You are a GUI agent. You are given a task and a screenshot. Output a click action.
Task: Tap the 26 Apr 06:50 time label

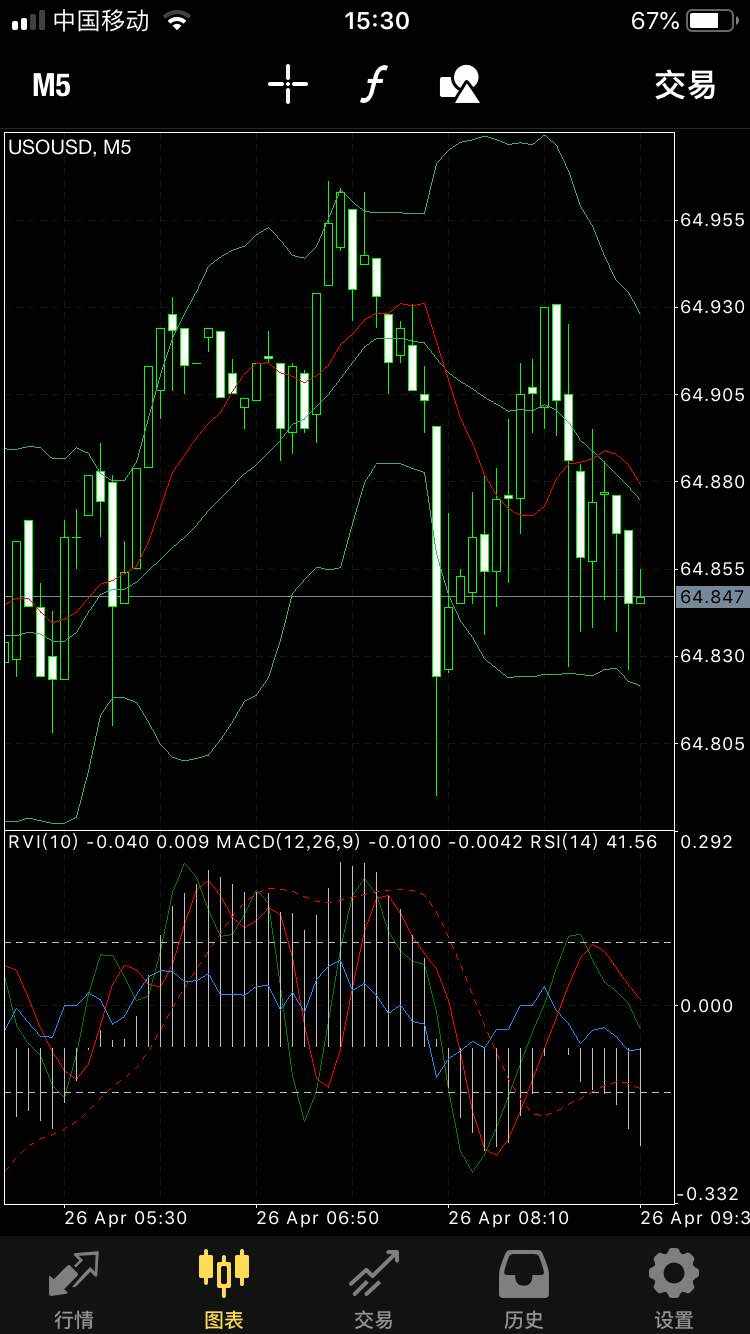pyautogui.click(x=317, y=1218)
